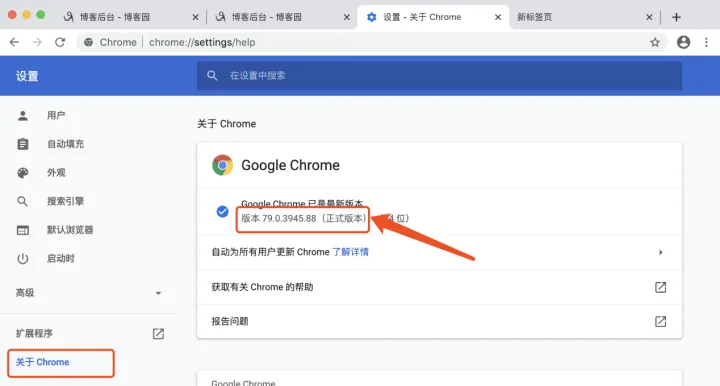Screen dimensions: 720x386
Task: Click the browser back arrow
Action: pos(14,42)
